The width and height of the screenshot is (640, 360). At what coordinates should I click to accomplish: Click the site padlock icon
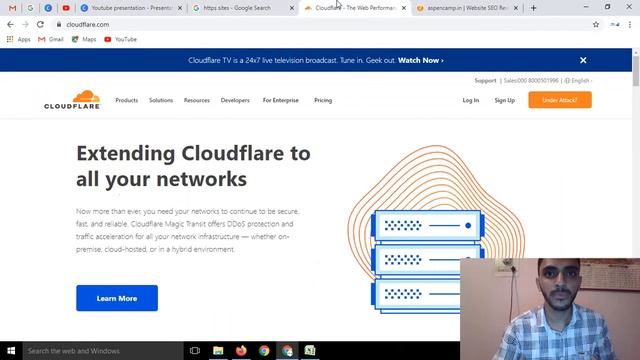pyautogui.click(x=59, y=24)
